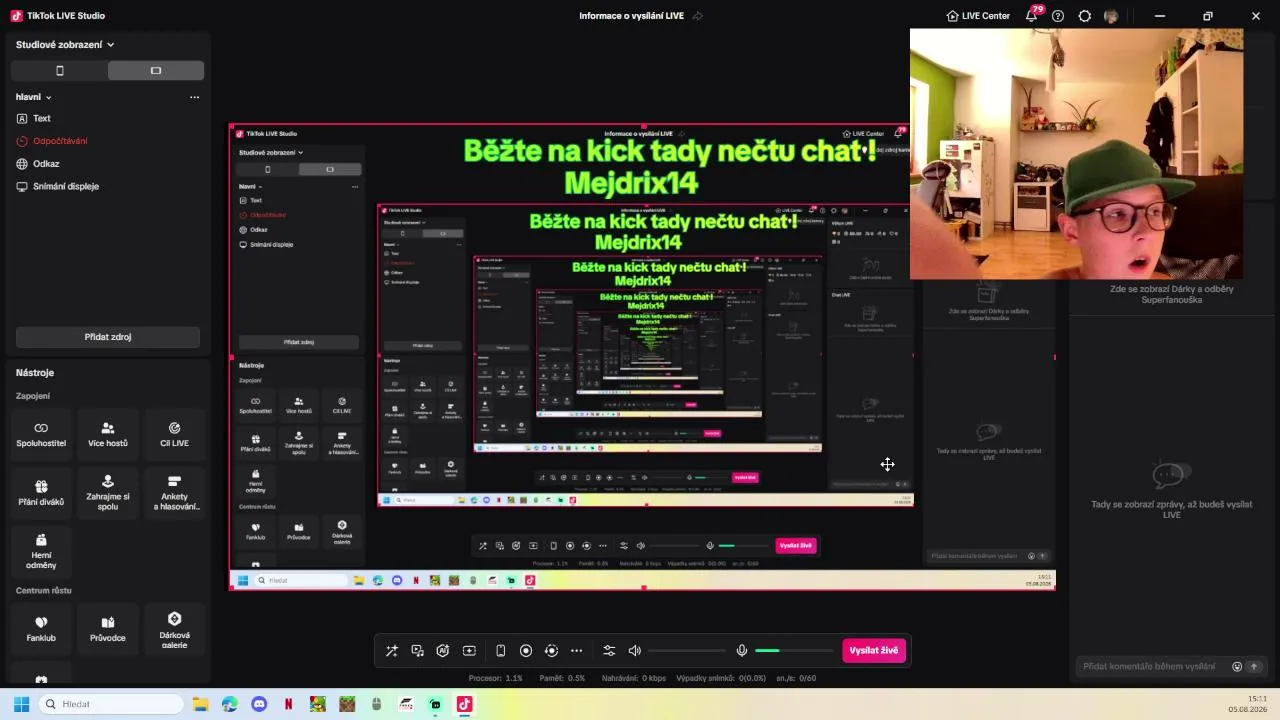Expand the hlavní scene dropdown

(x=34, y=97)
